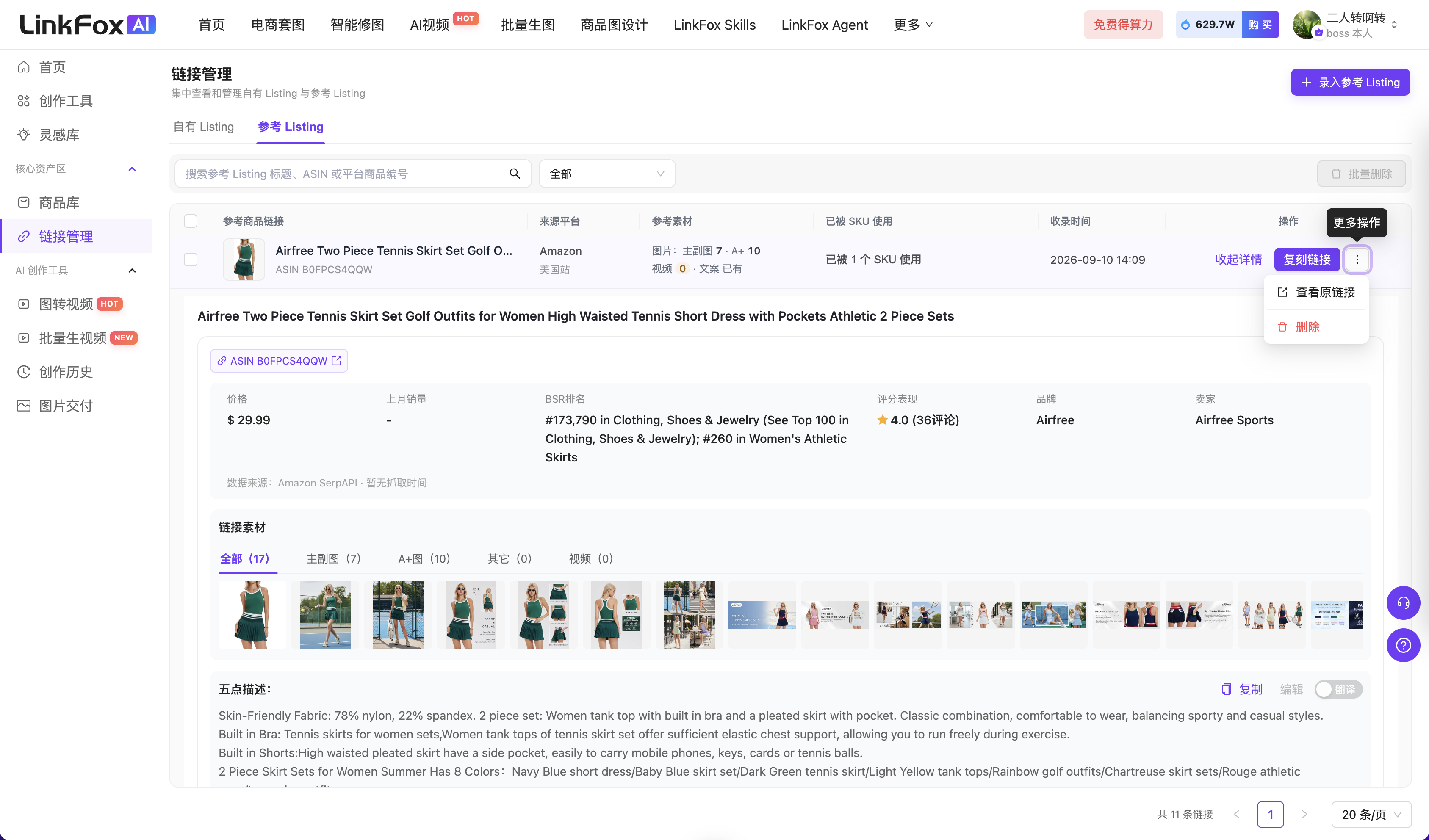This screenshot has width=1429, height=840.
Task: Click the search magnifier icon
Action: click(x=514, y=174)
